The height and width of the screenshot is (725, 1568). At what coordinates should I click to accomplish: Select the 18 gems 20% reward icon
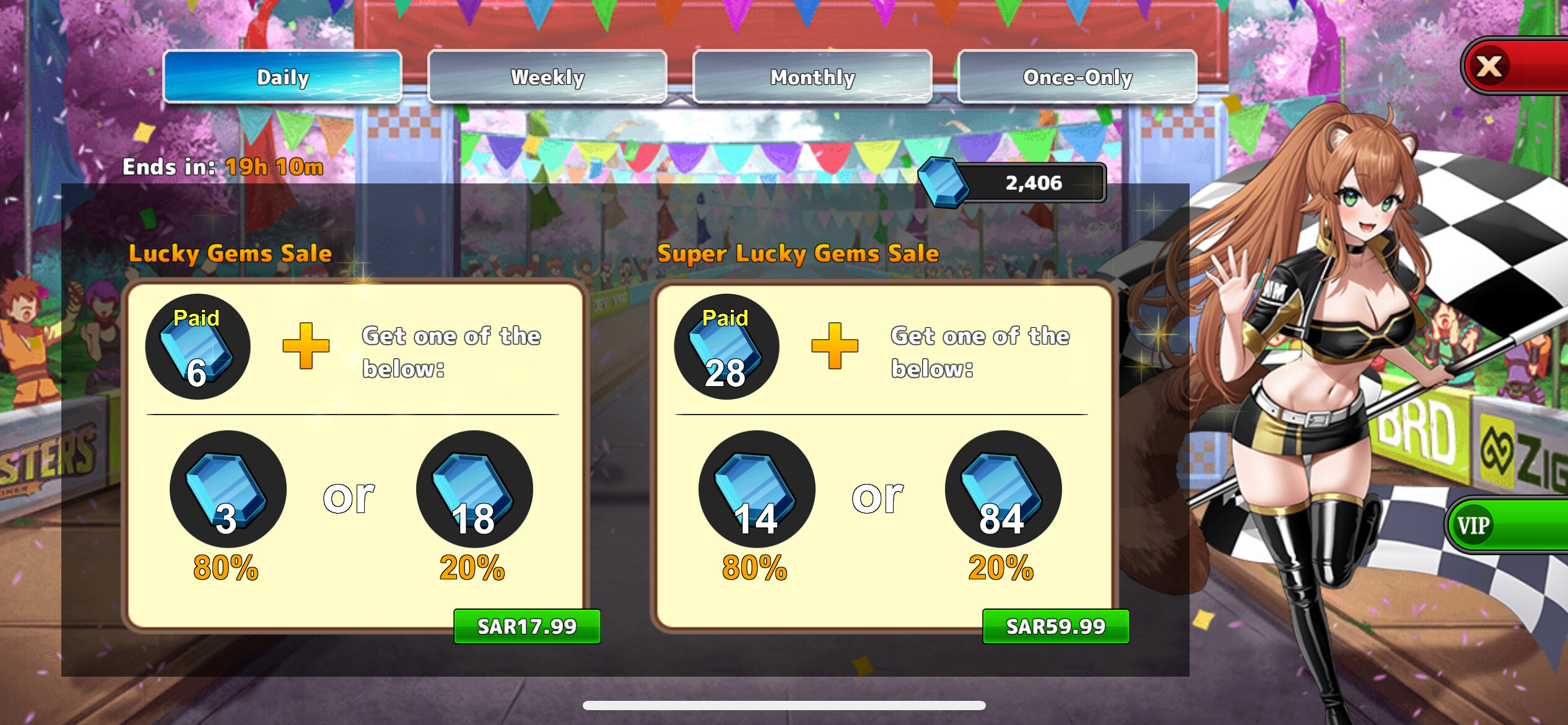tap(474, 489)
